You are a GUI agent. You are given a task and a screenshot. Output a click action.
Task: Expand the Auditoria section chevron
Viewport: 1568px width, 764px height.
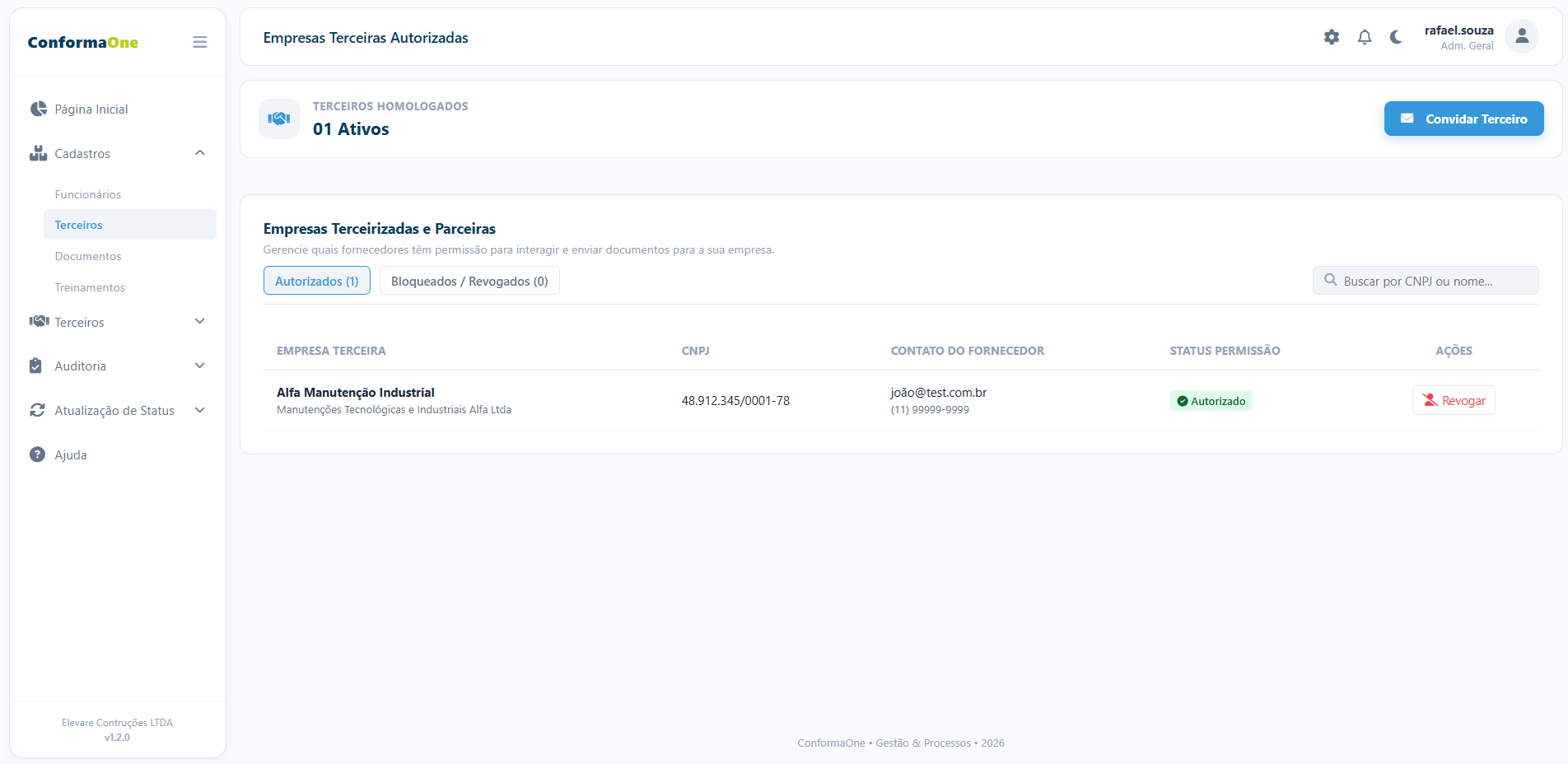[x=200, y=366]
